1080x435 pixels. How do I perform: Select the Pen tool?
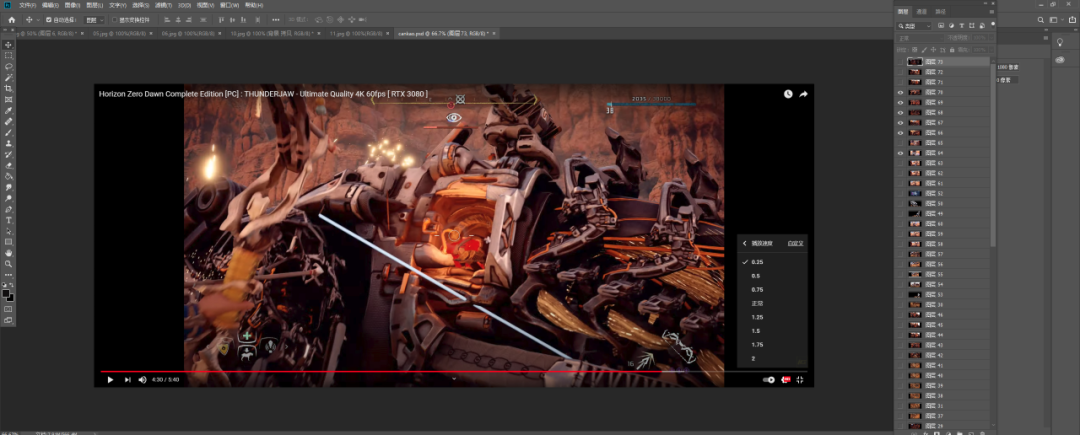(8, 209)
